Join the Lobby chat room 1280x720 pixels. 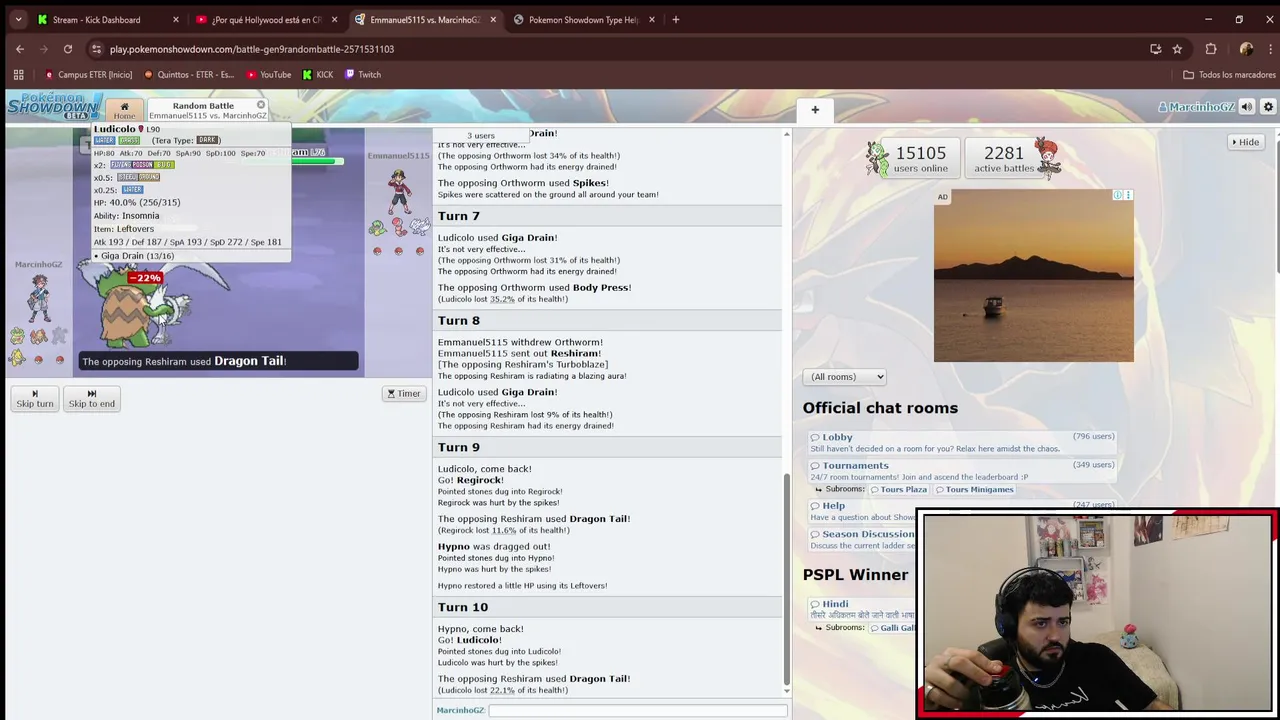pyautogui.click(x=837, y=437)
